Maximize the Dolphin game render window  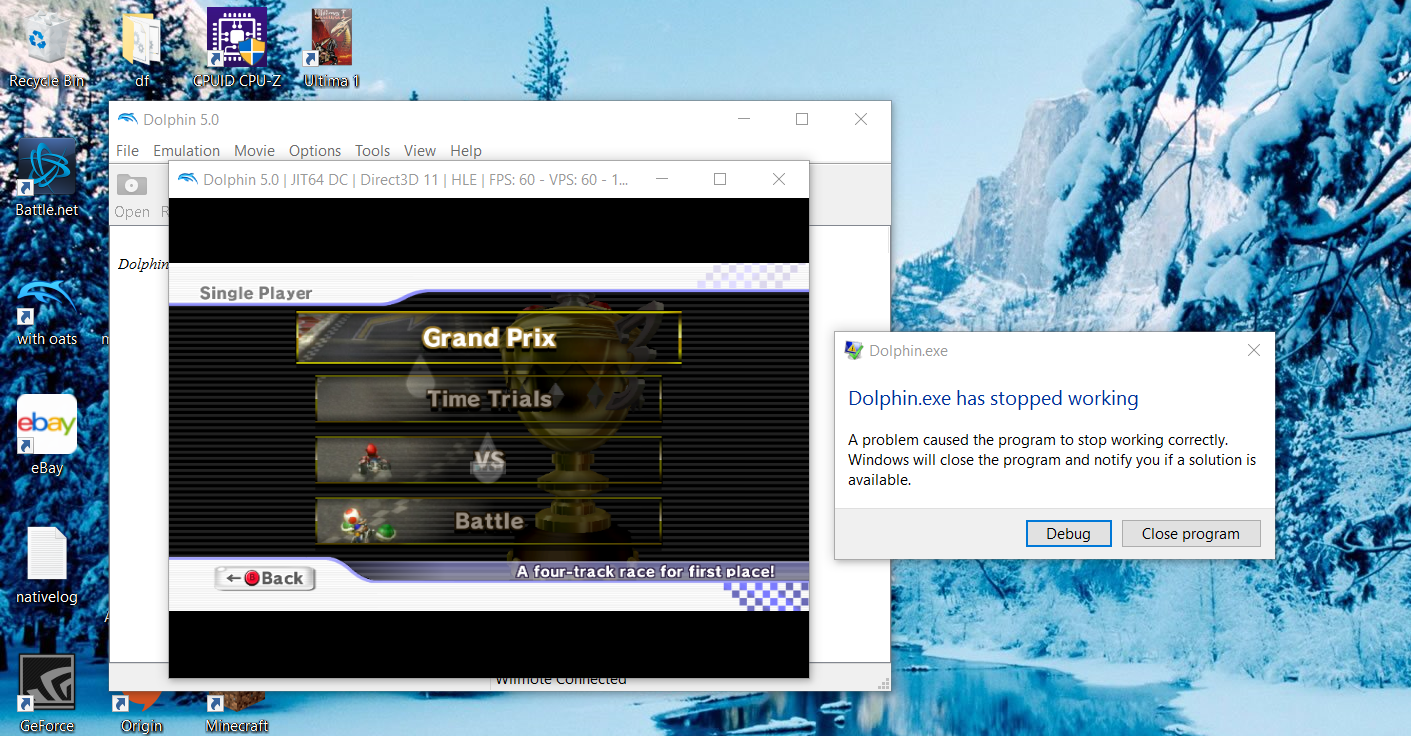click(x=720, y=180)
